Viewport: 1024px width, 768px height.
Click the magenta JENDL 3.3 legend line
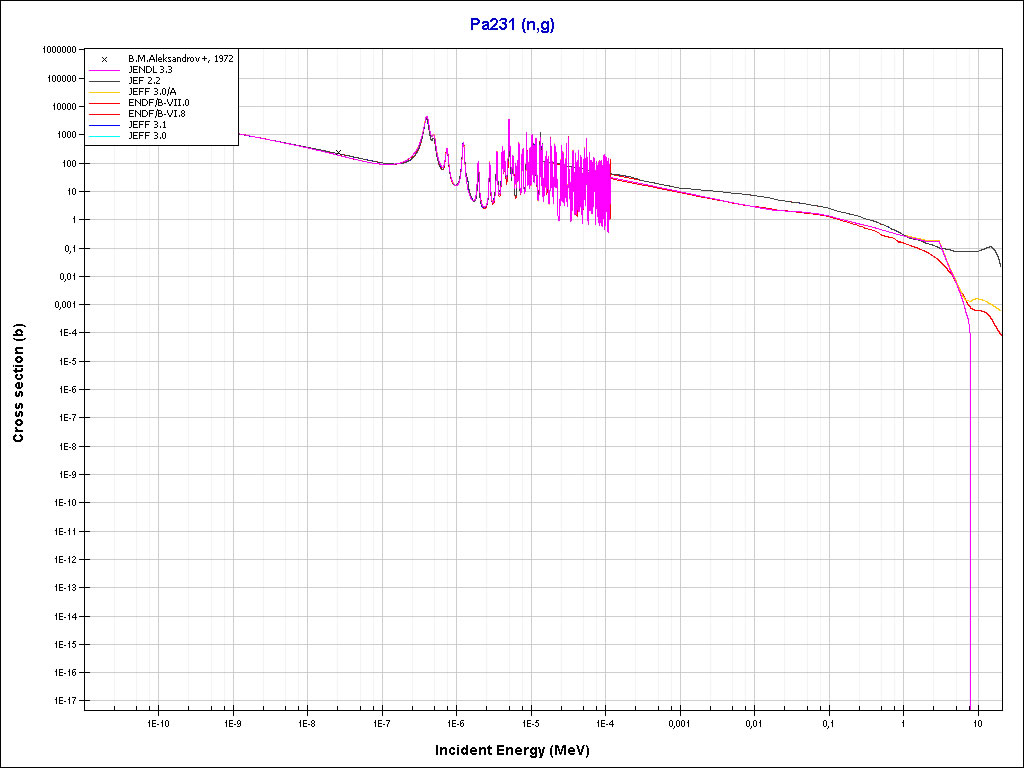pyautogui.click(x=104, y=70)
